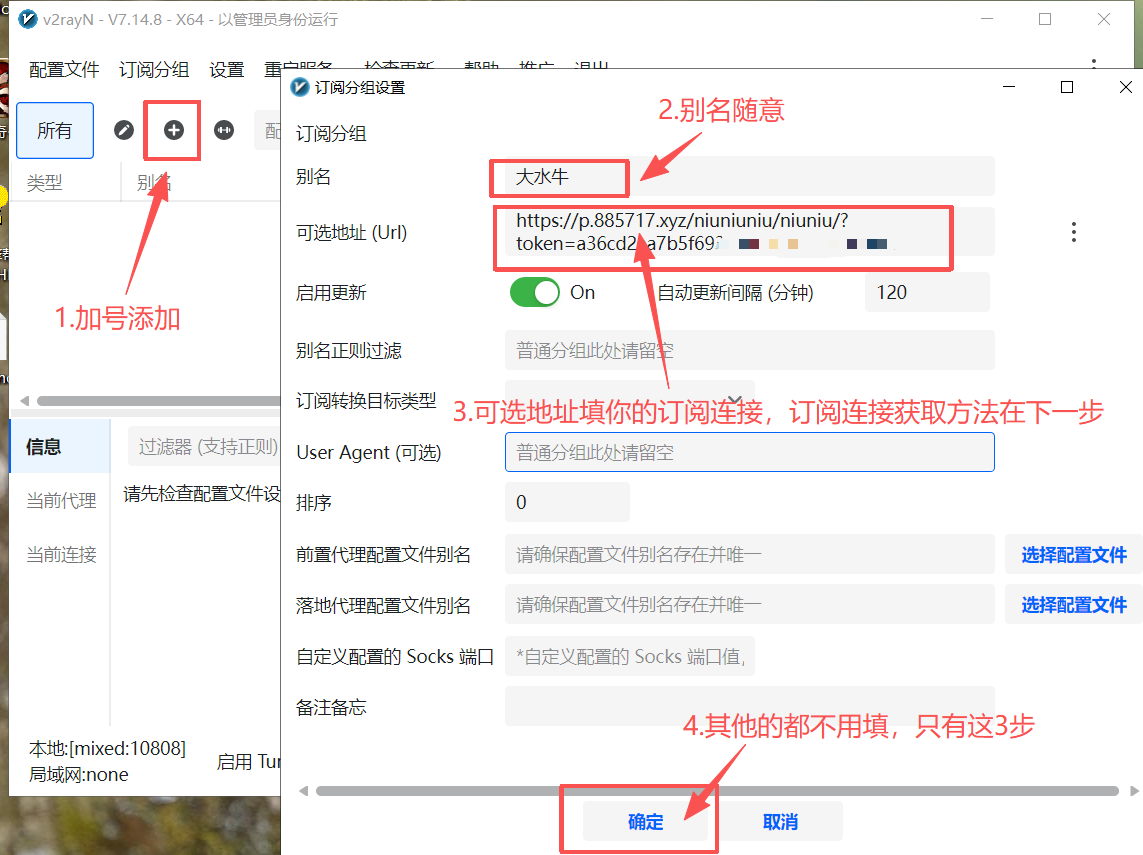Toggle the 启用更新 switch off
1143x855 pixels.
(534, 292)
